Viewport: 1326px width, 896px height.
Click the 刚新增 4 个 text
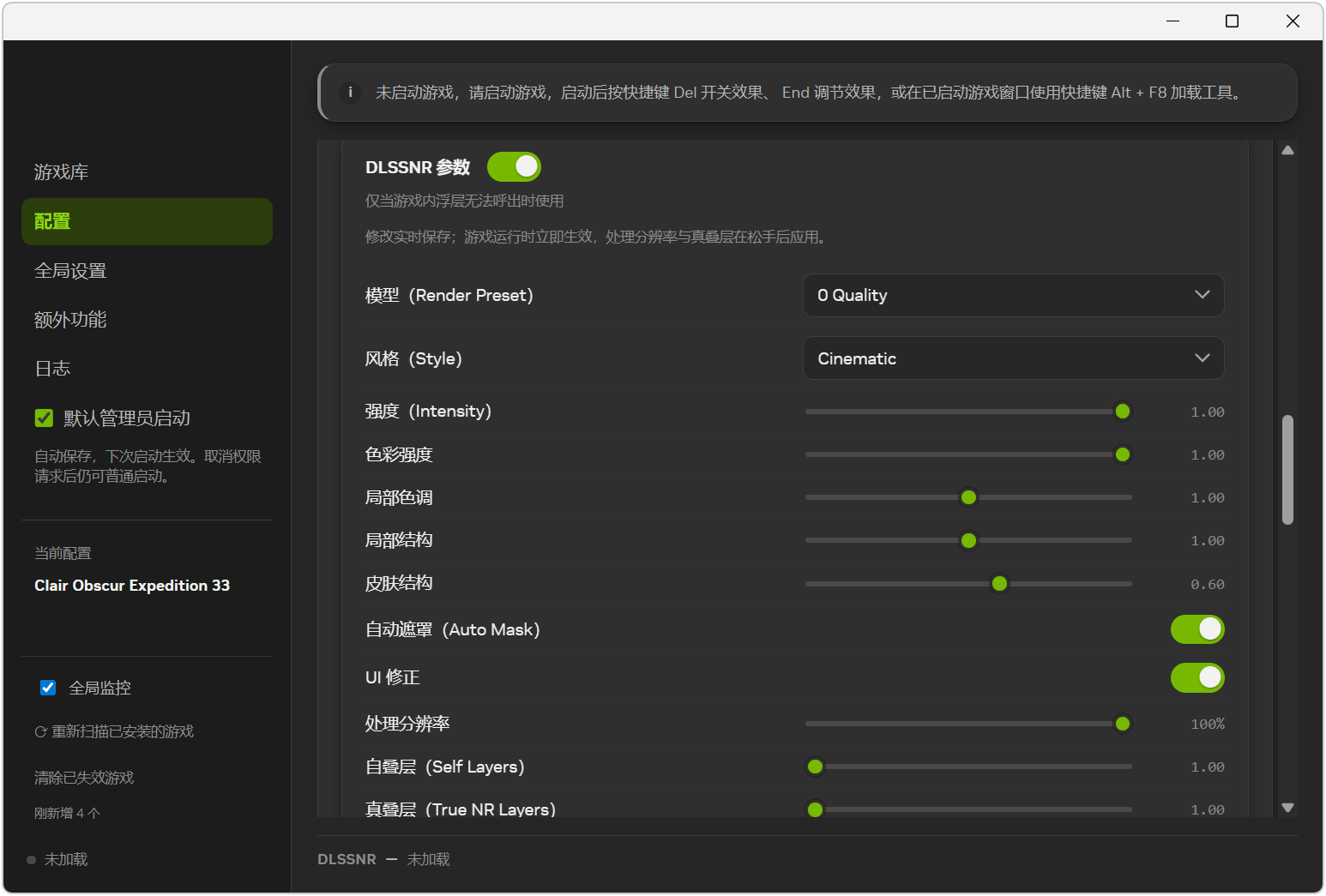tap(67, 814)
